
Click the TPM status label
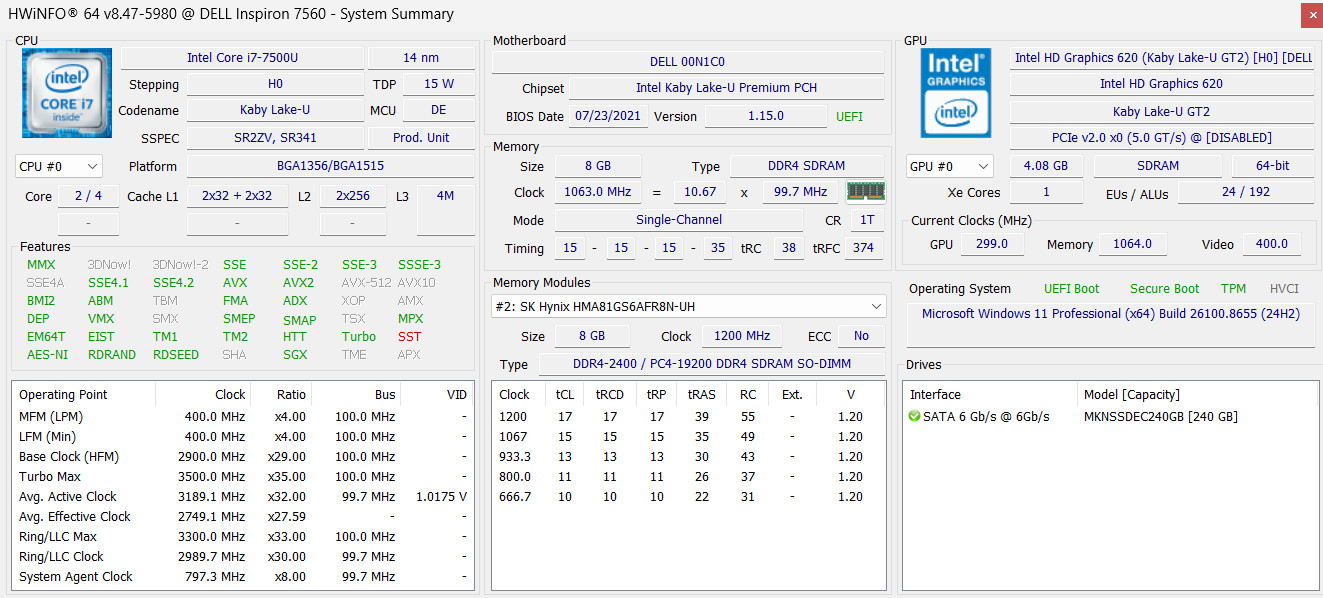coord(1234,289)
